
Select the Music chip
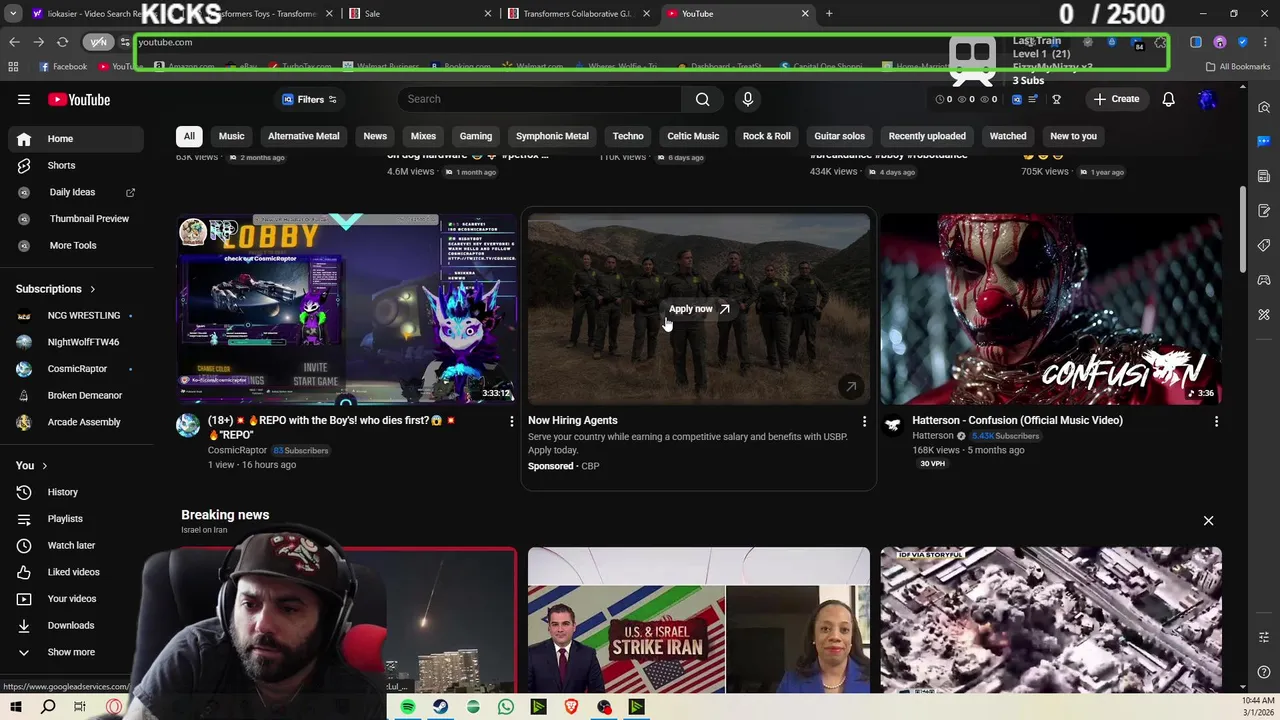[x=231, y=136]
